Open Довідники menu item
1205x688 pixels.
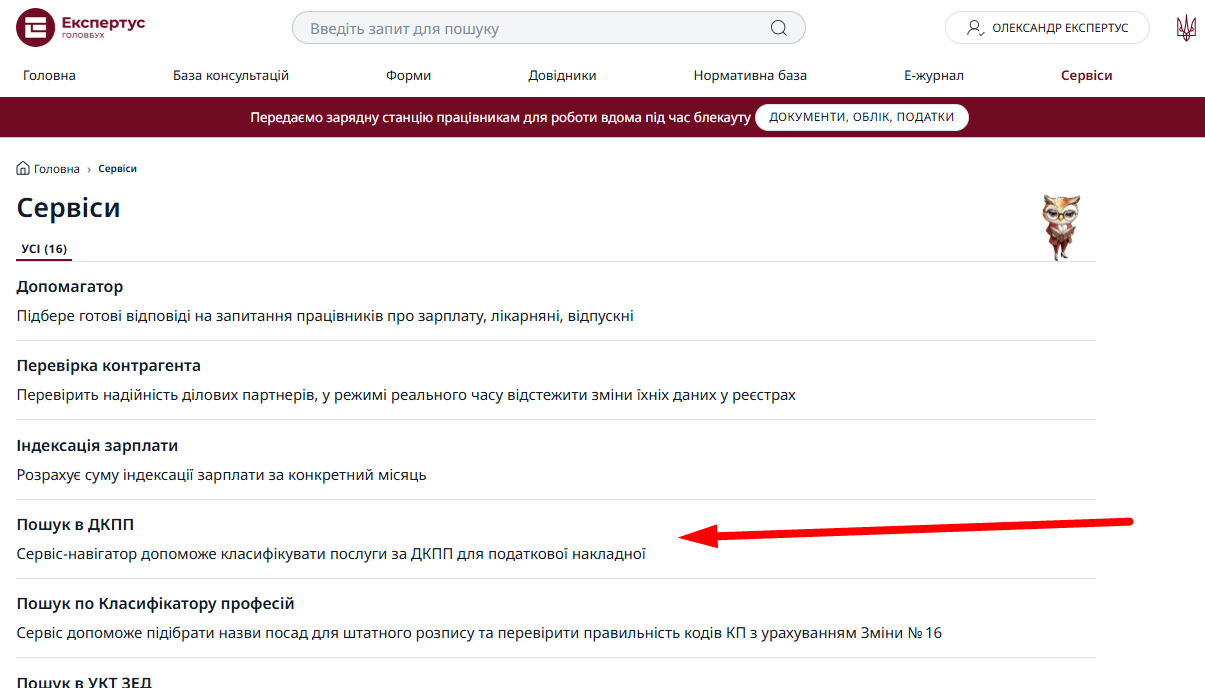[x=562, y=75]
